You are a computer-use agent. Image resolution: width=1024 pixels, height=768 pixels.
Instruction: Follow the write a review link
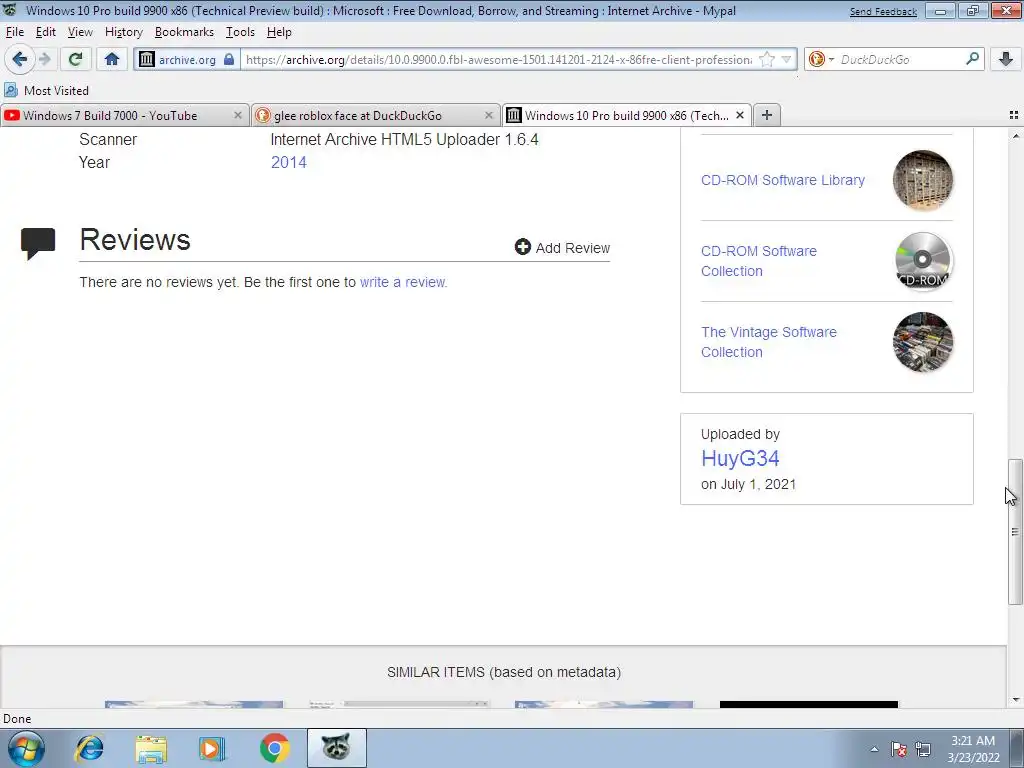(403, 282)
